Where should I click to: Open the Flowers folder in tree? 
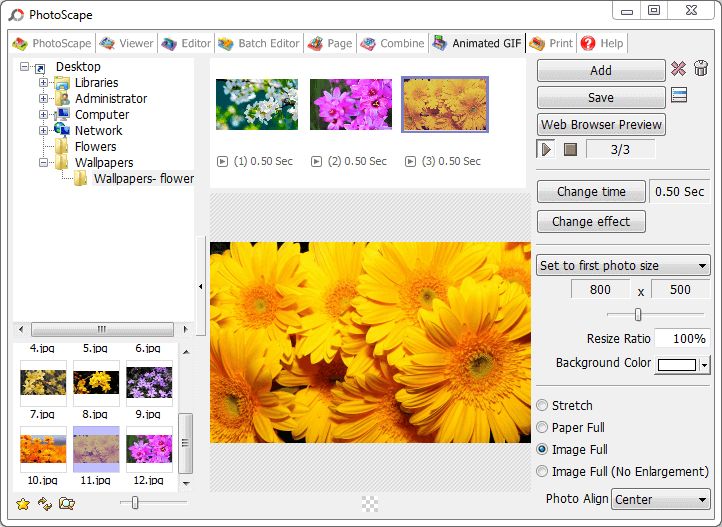[95, 147]
